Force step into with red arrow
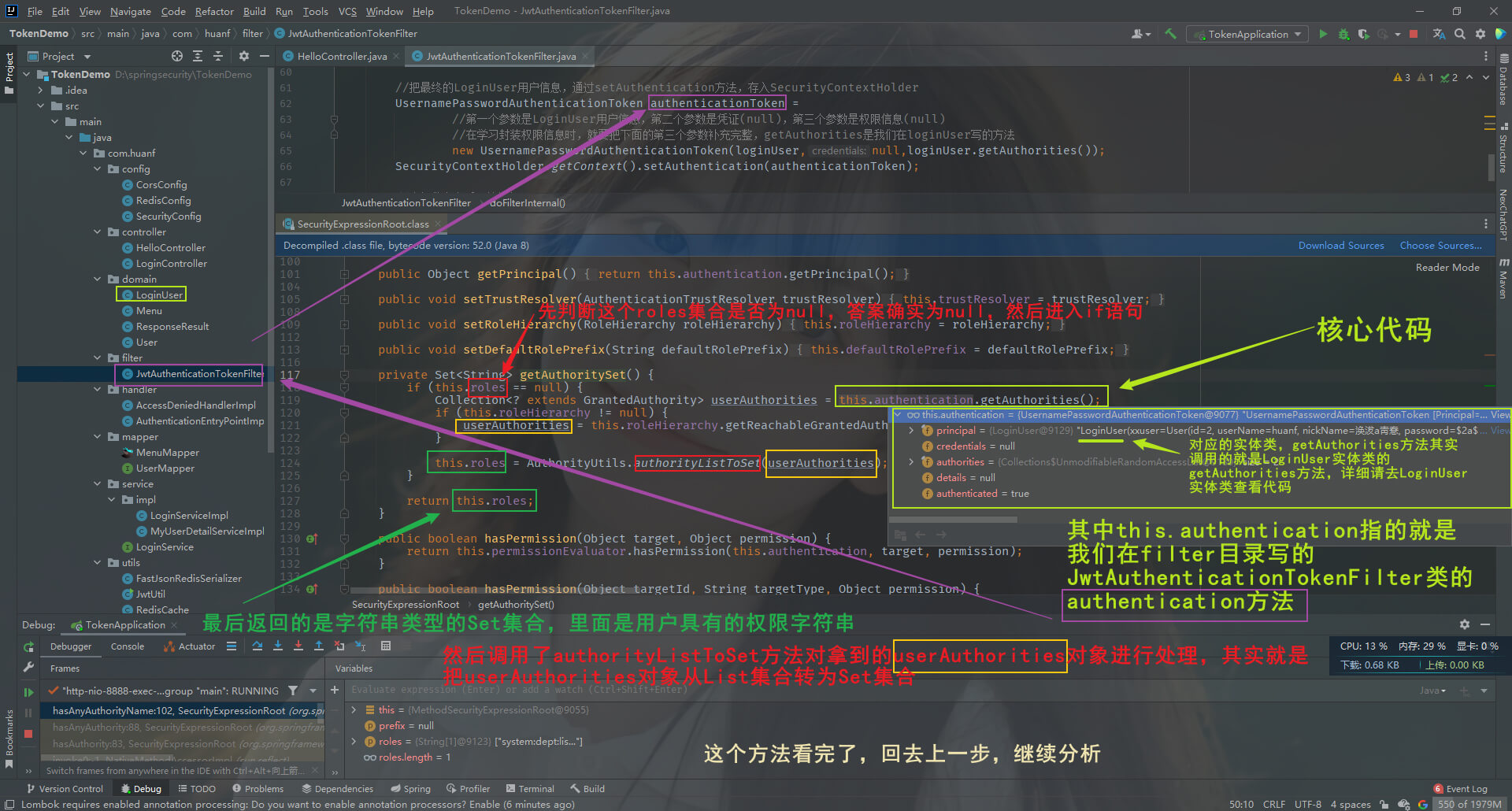 tap(298, 646)
